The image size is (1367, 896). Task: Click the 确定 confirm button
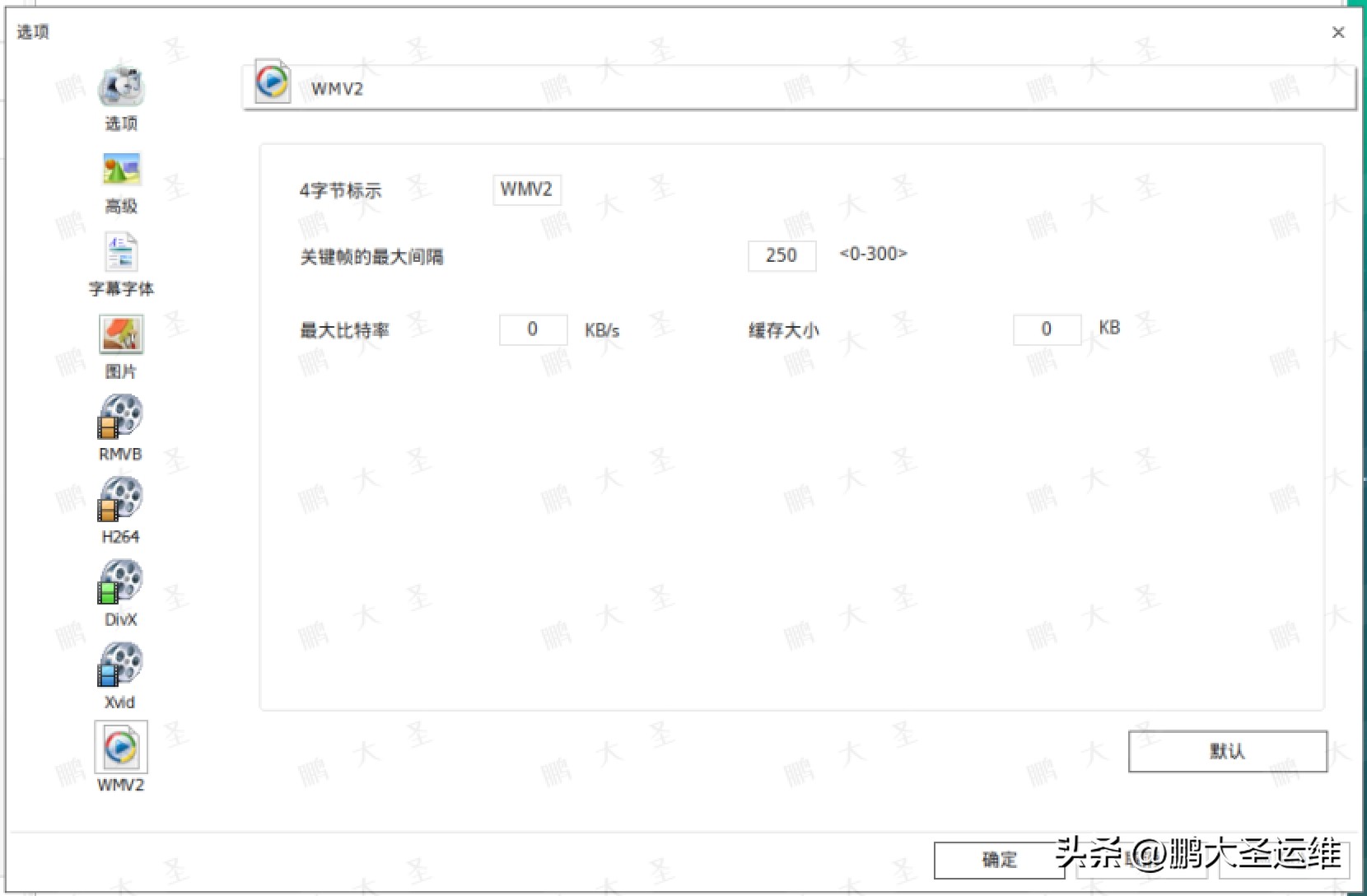point(998,859)
